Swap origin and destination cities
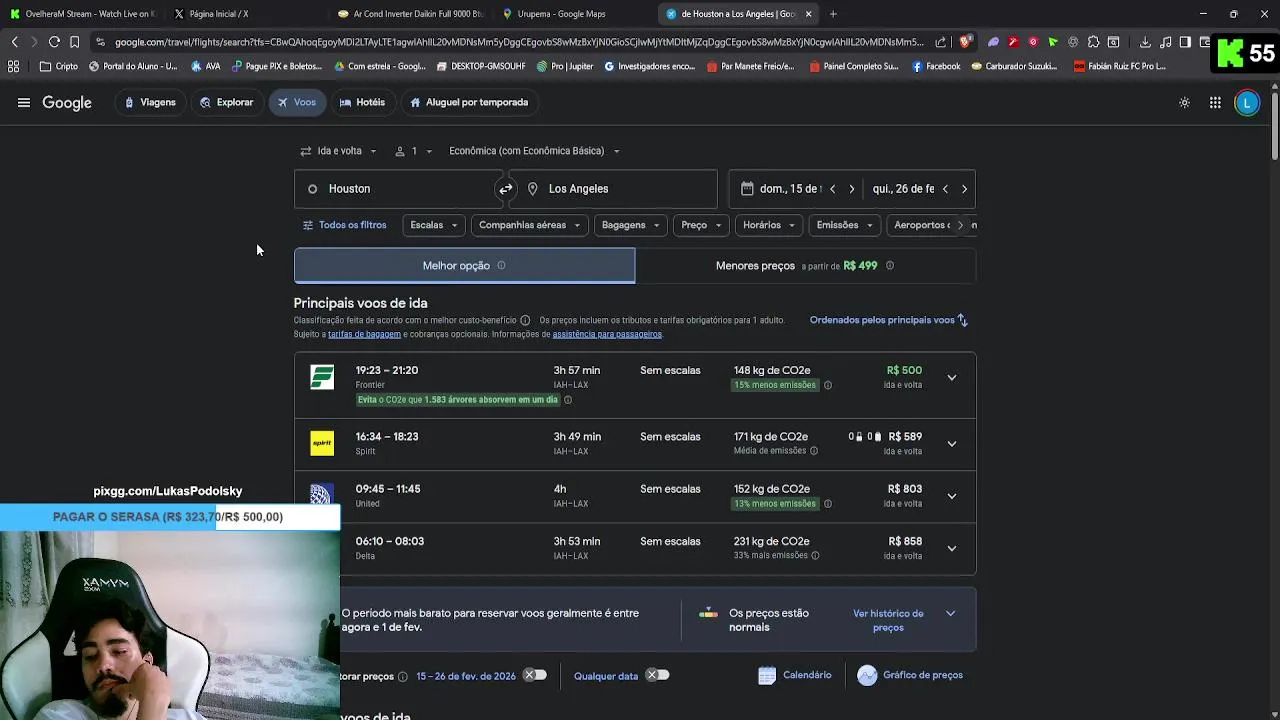This screenshot has height=720, width=1280. [506, 188]
